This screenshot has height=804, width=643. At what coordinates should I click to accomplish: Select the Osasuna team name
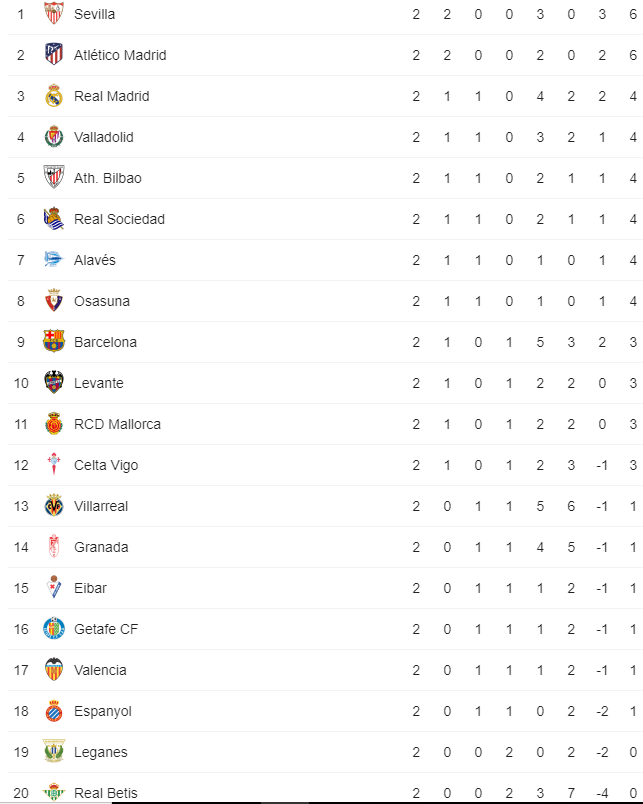pos(102,301)
